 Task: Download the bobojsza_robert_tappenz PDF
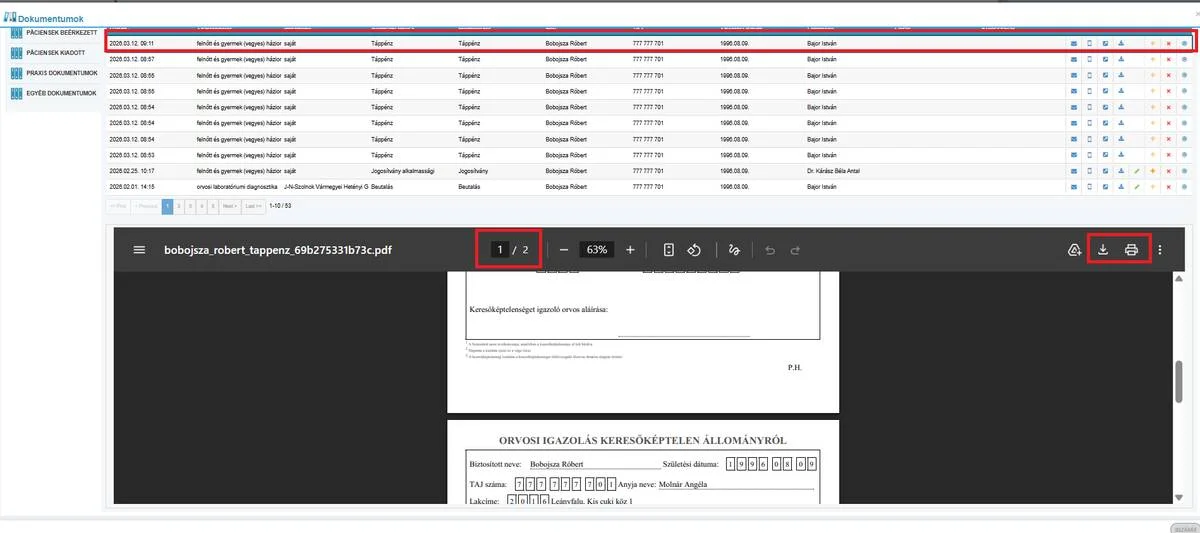[x=1104, y=250]
